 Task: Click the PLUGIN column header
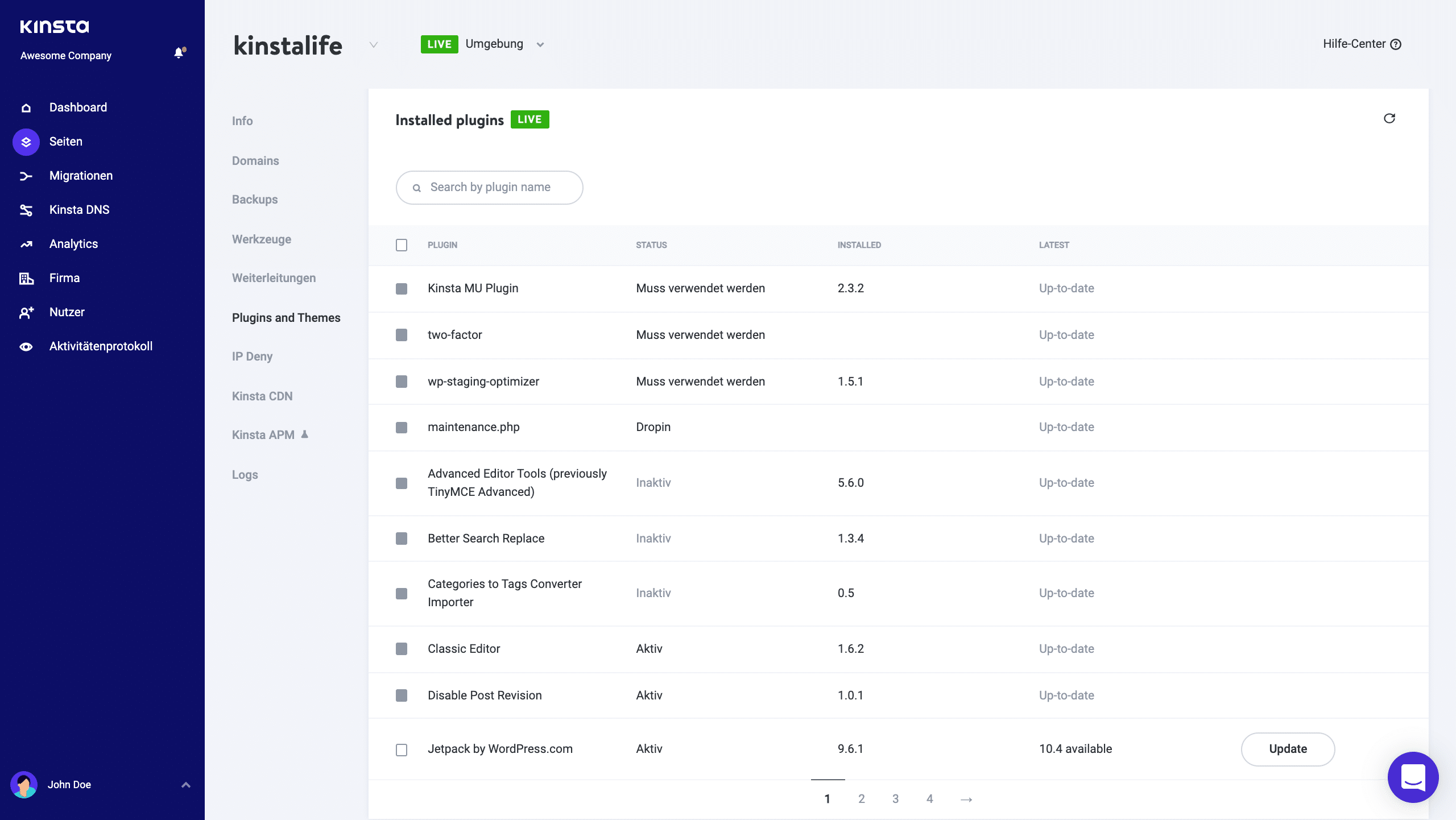point(442,245)
